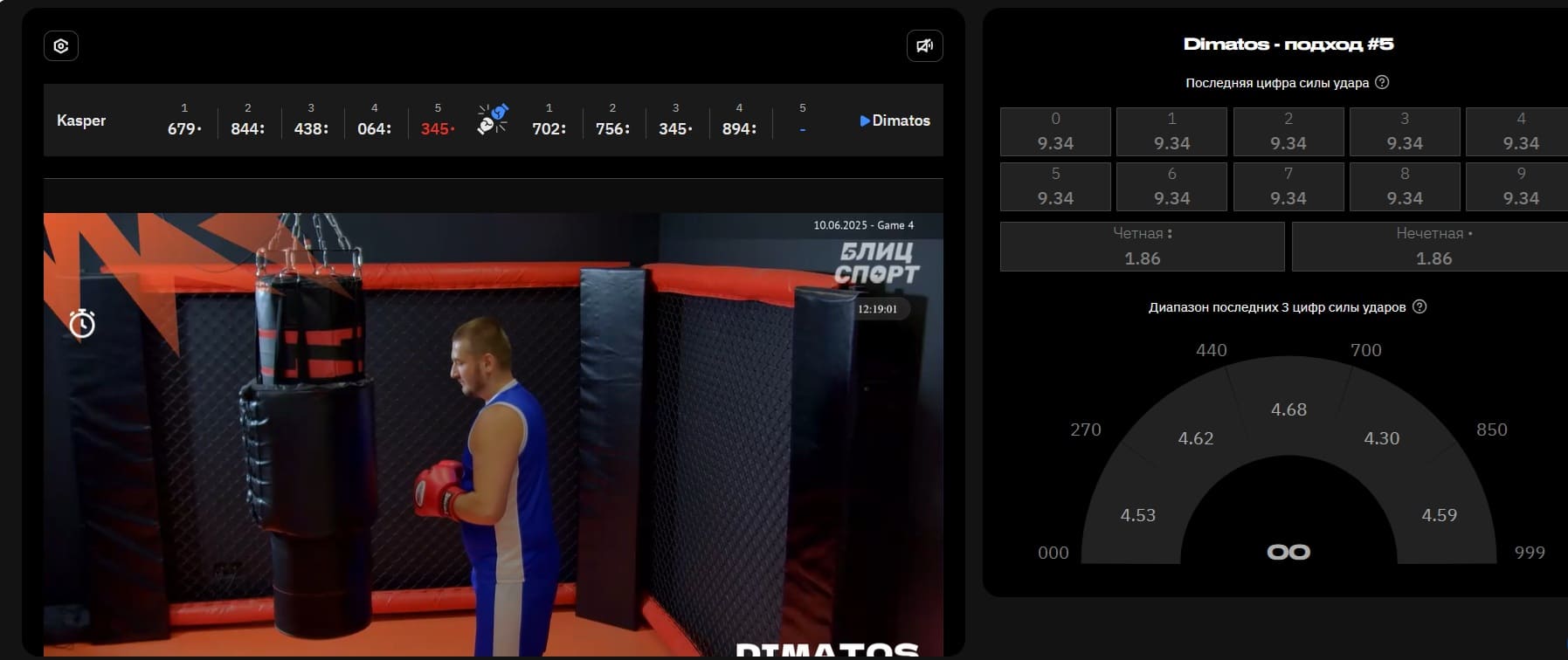Click the settings hexagon icon above the video
The width and height of the screenshot is (1568, 660).
tap(61, 46)
